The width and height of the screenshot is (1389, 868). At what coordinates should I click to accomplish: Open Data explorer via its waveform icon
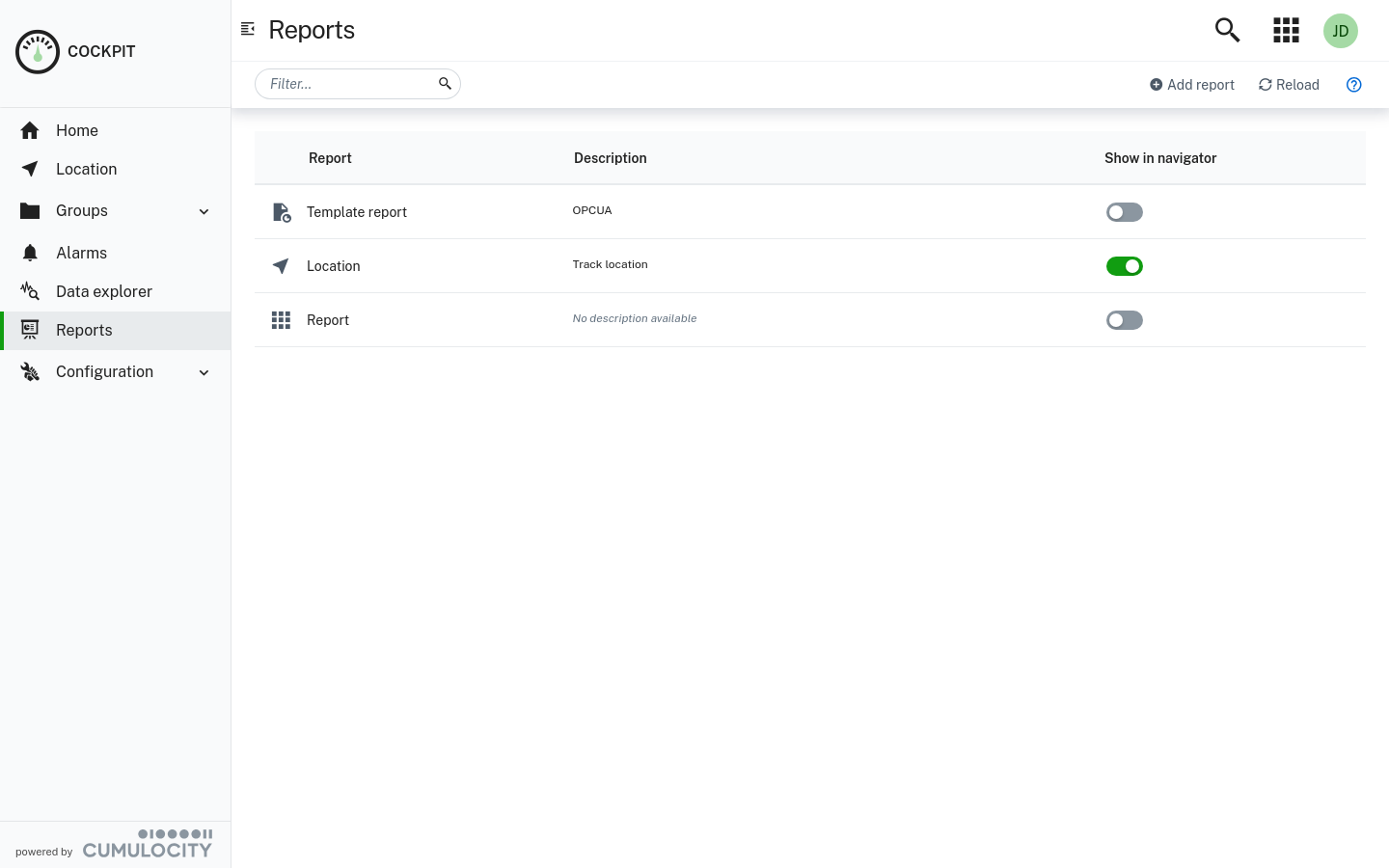(x=30, y=291)
